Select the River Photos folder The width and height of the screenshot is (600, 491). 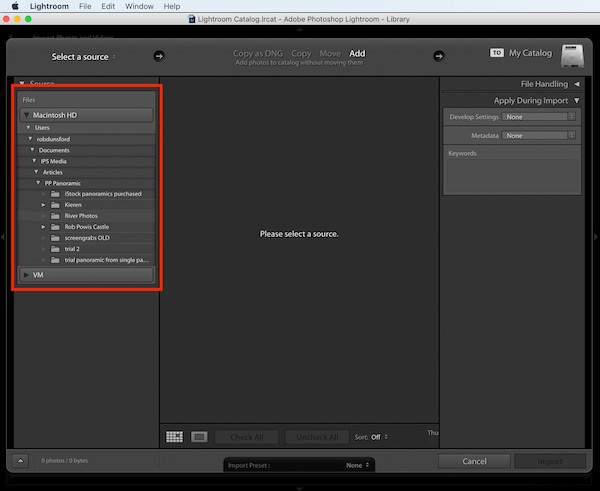pos(81,215)
